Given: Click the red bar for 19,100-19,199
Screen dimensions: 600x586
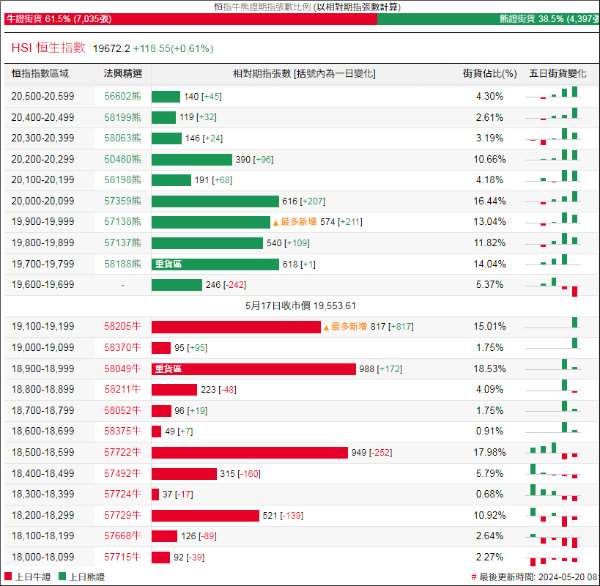Looking at the screenshot, I should pyautogui.click(x=236, y=327).
